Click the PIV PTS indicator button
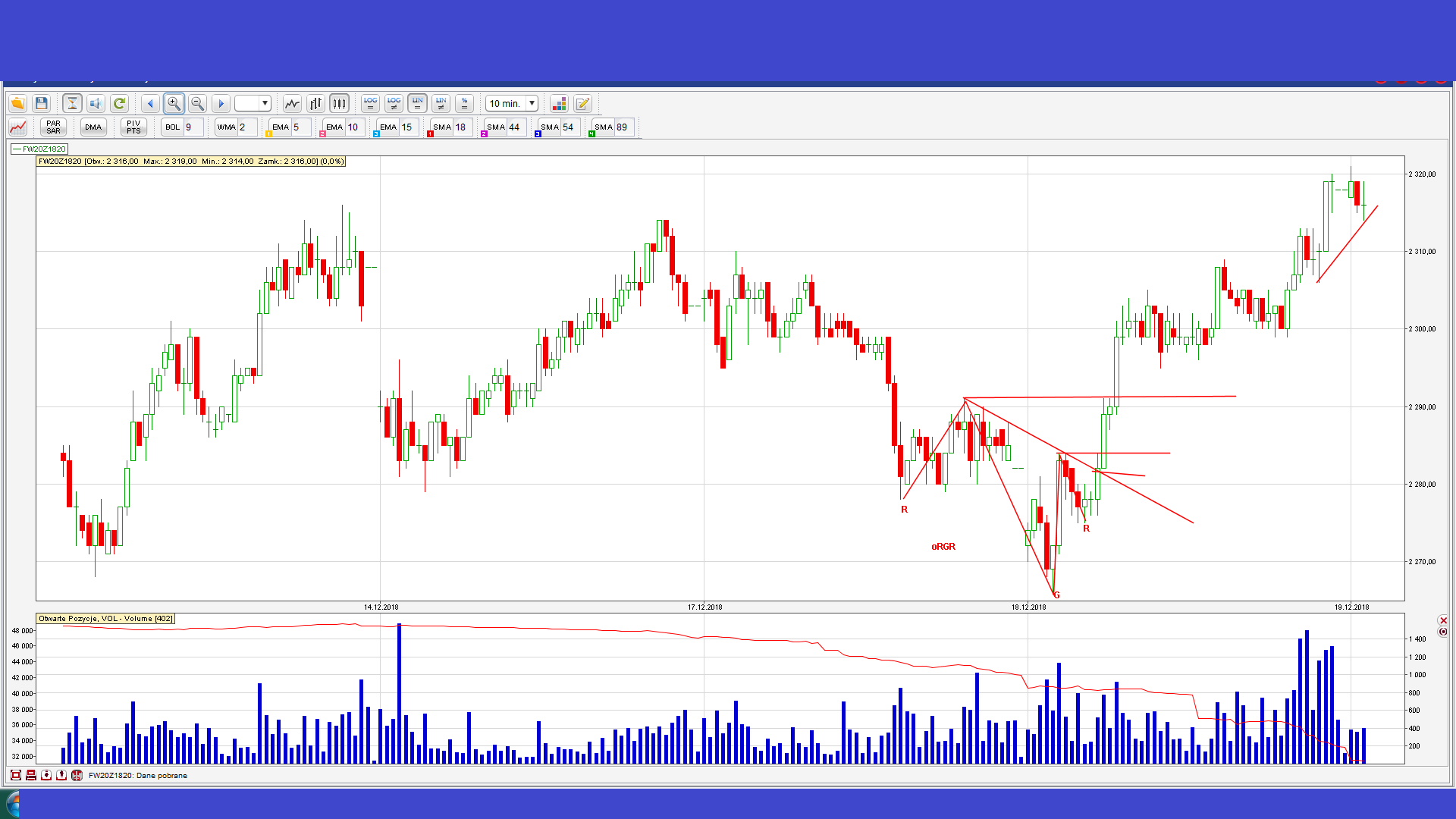Image resolution: width=1456 pixels, height=819 pixels. pyautogui.click(x=133, y=127)
